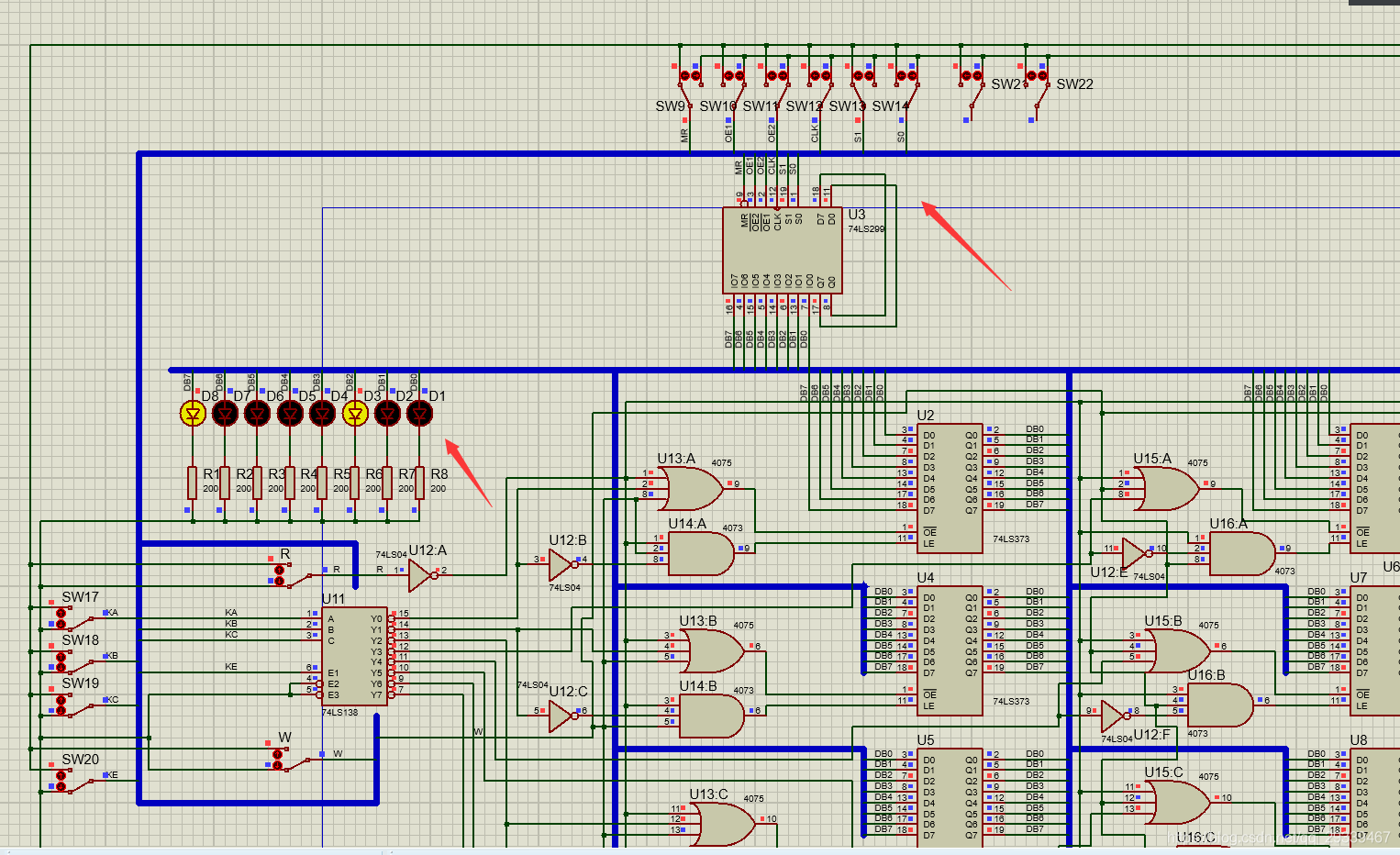Image resolution: width=1400 pixels, height=855 pixels.
Task: Select the U4 74LS373 latch chip
Action: (950, 651)
